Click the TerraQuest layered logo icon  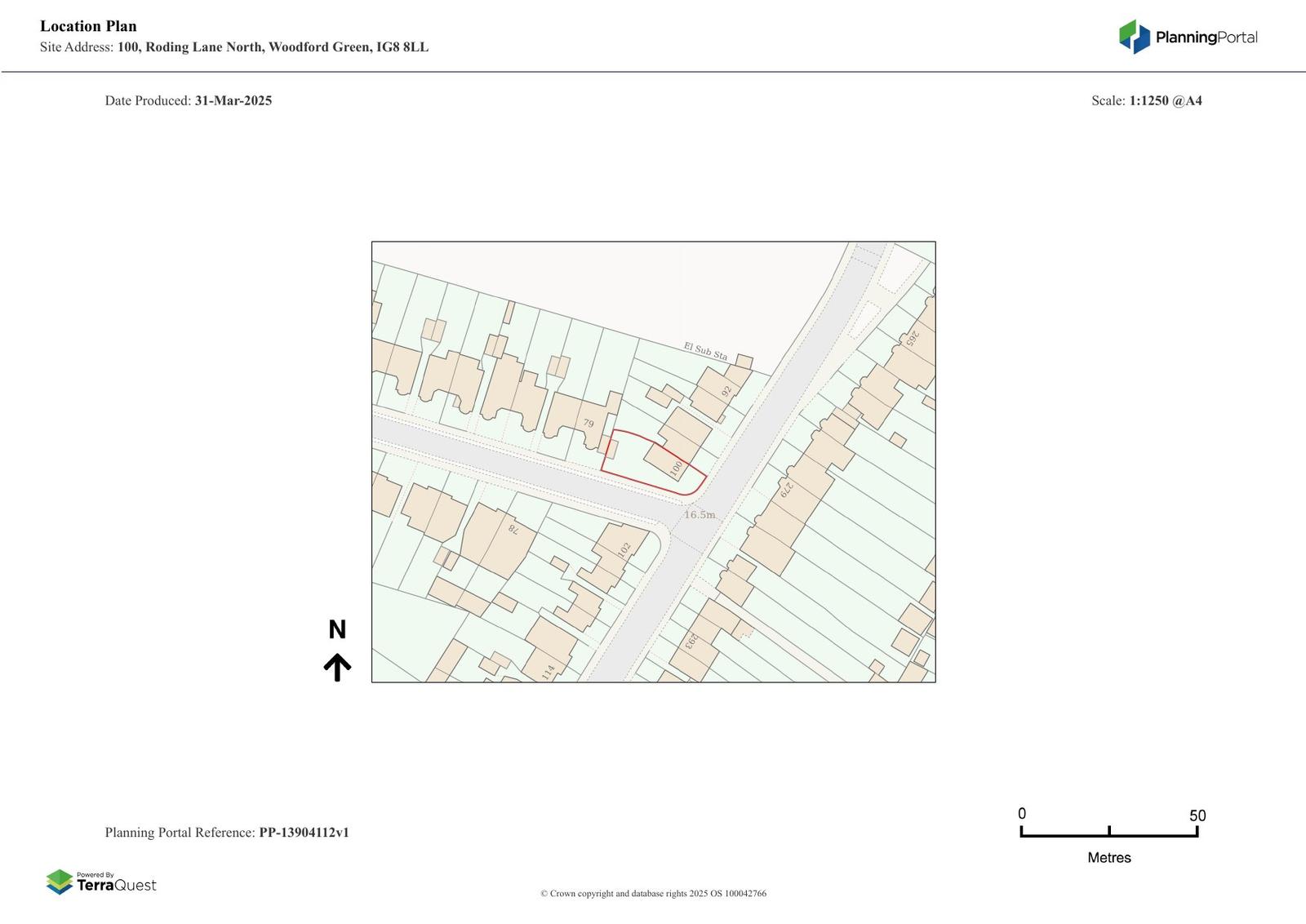tap(60, 882)
